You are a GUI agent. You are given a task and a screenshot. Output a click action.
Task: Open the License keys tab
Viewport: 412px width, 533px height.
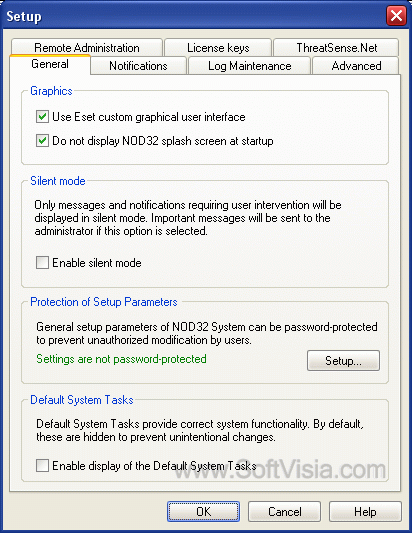point(218,48)
